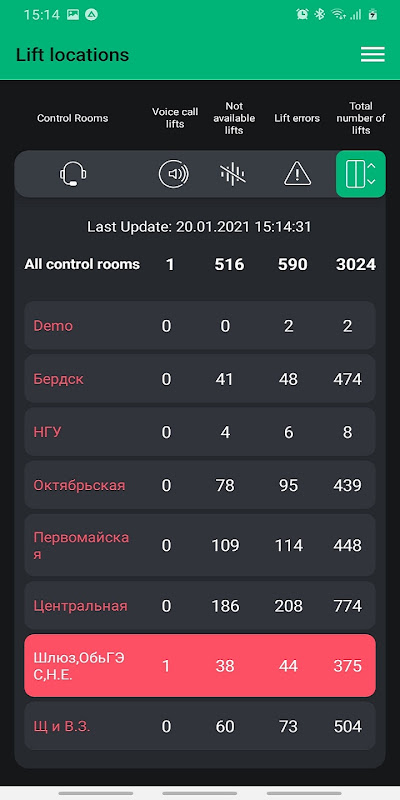
Task: Select the All control rooms summary row
Action: click(x=200, y=264)
